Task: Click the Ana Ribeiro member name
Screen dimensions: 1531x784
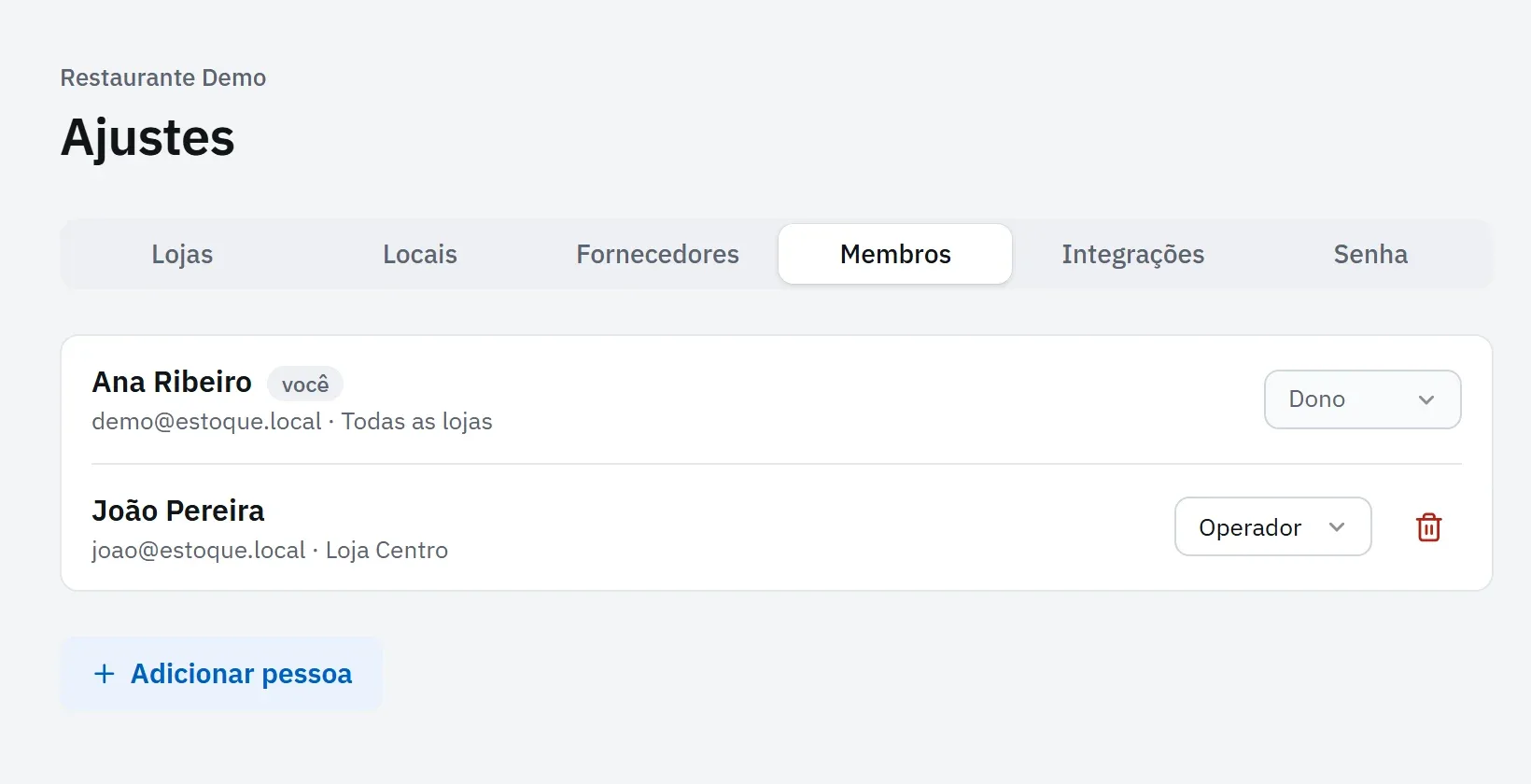Action: (x=172, y=383)
